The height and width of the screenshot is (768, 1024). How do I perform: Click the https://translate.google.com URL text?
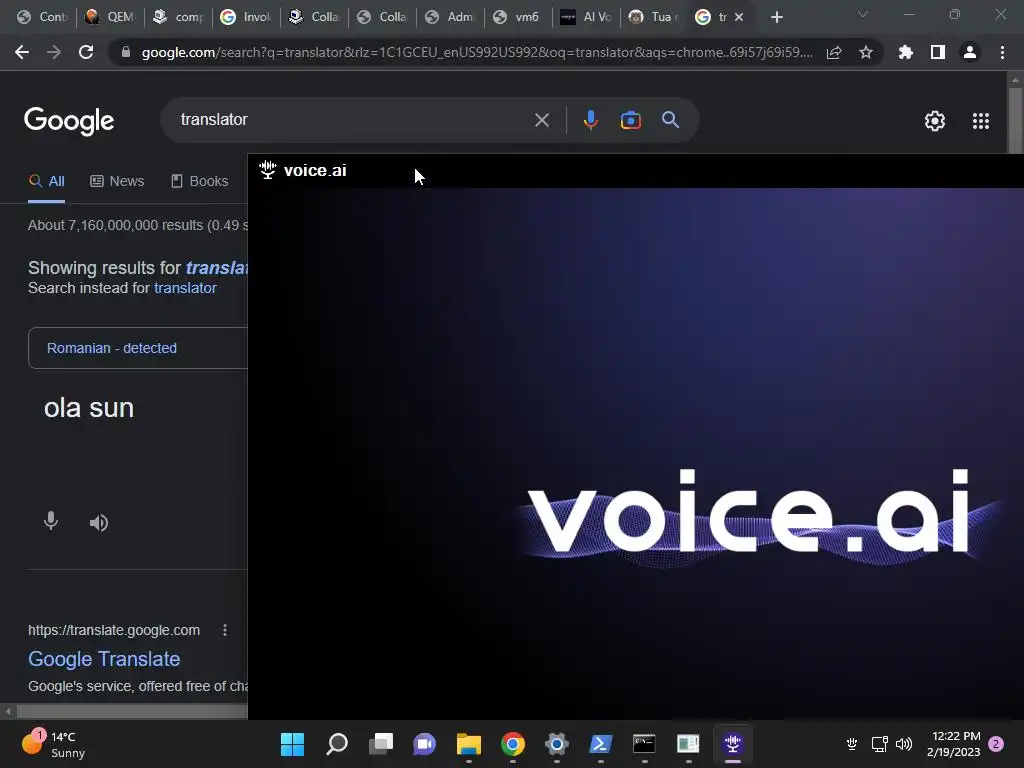point(114,630)
